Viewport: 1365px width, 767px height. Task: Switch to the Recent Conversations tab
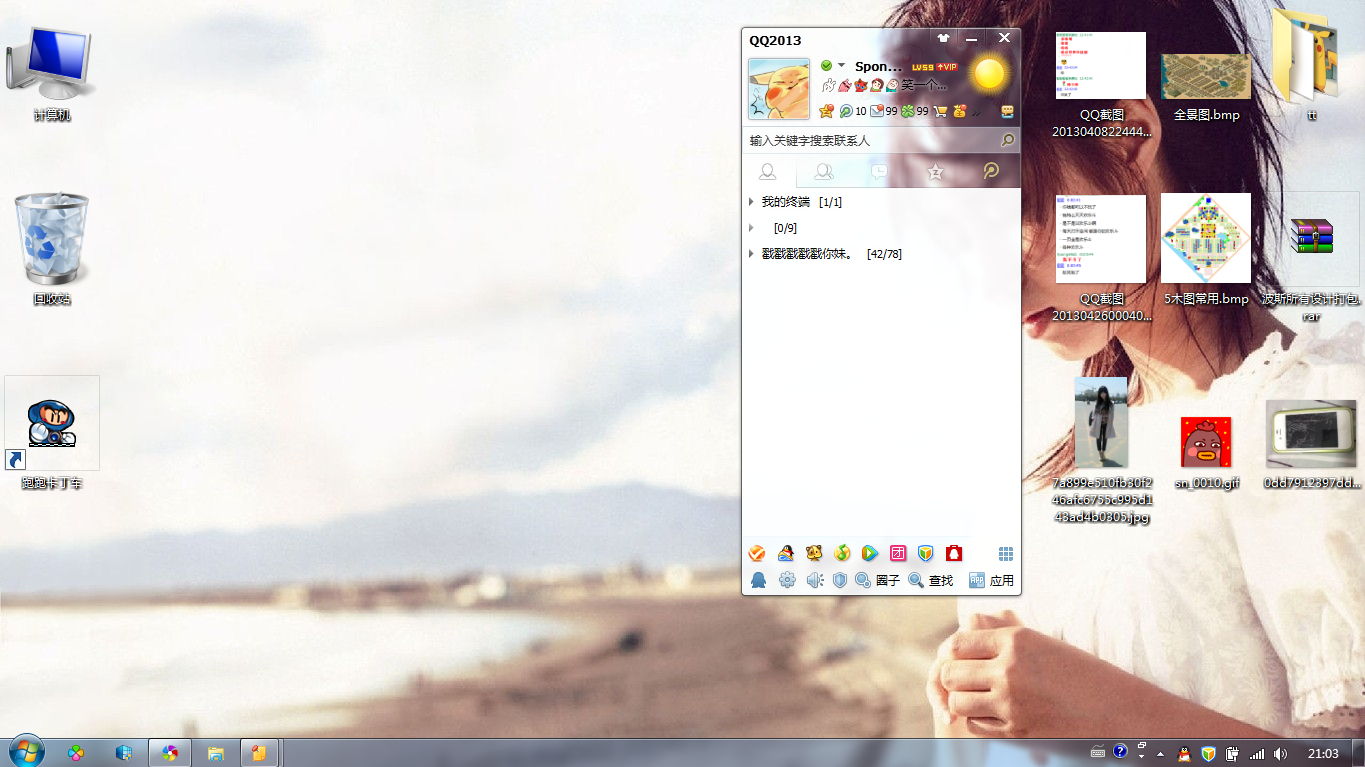click(x=879, y=172)
